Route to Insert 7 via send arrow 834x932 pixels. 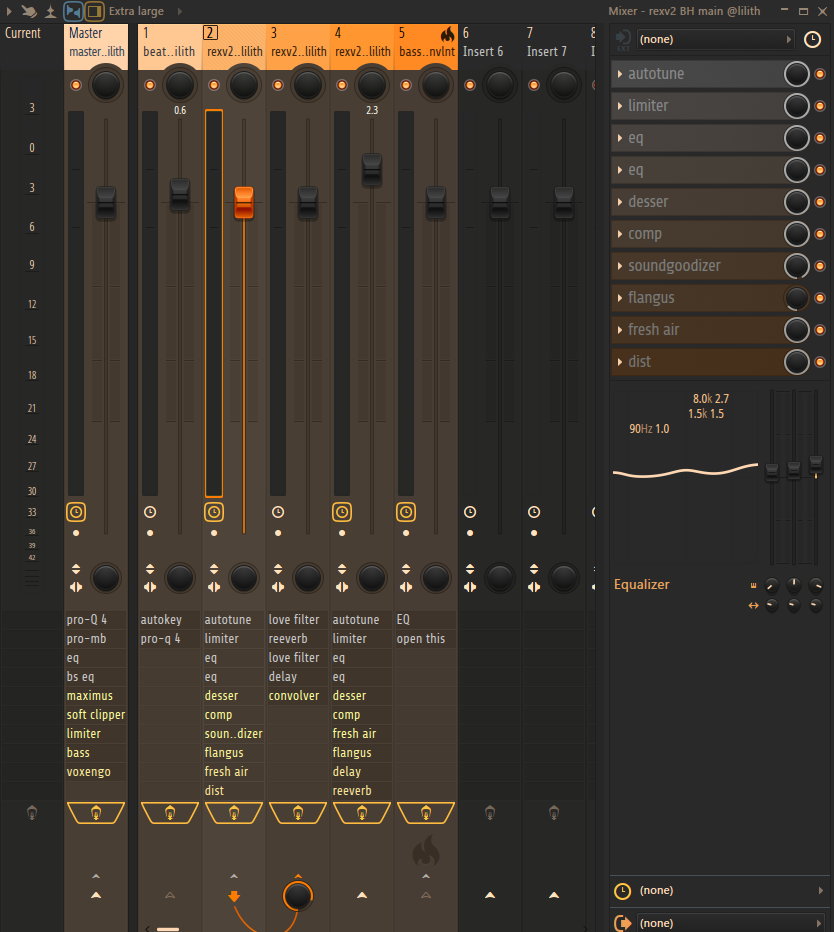click(x=554, y=895)
